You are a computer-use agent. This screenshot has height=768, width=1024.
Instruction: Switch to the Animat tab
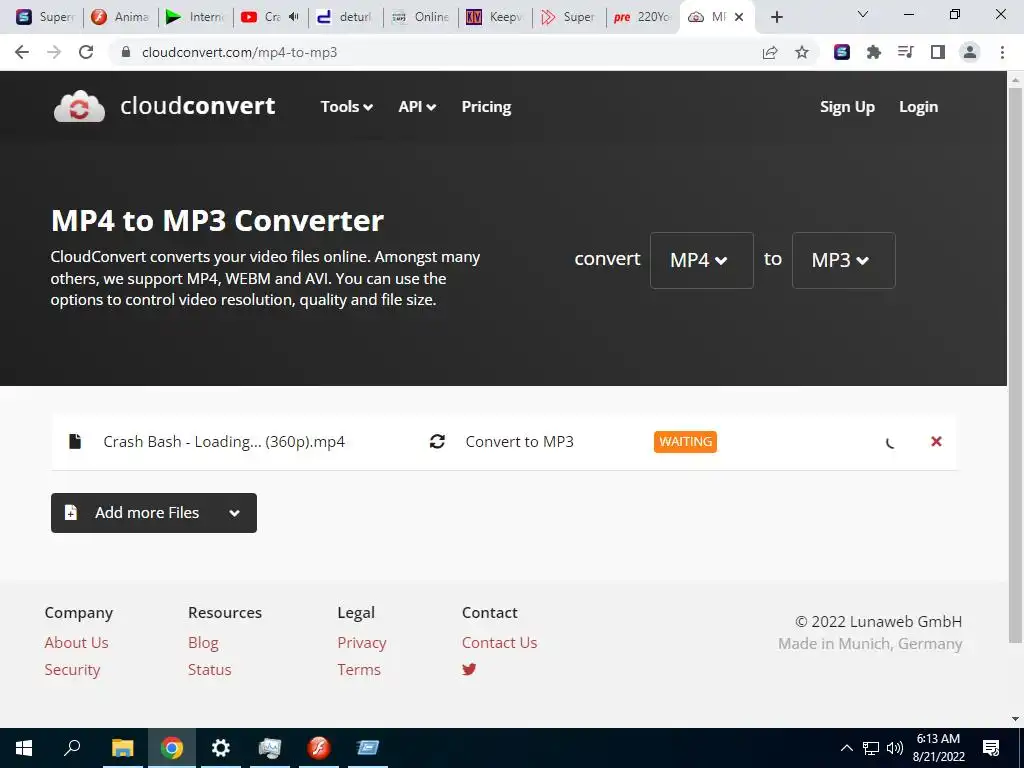pos(120,17)
